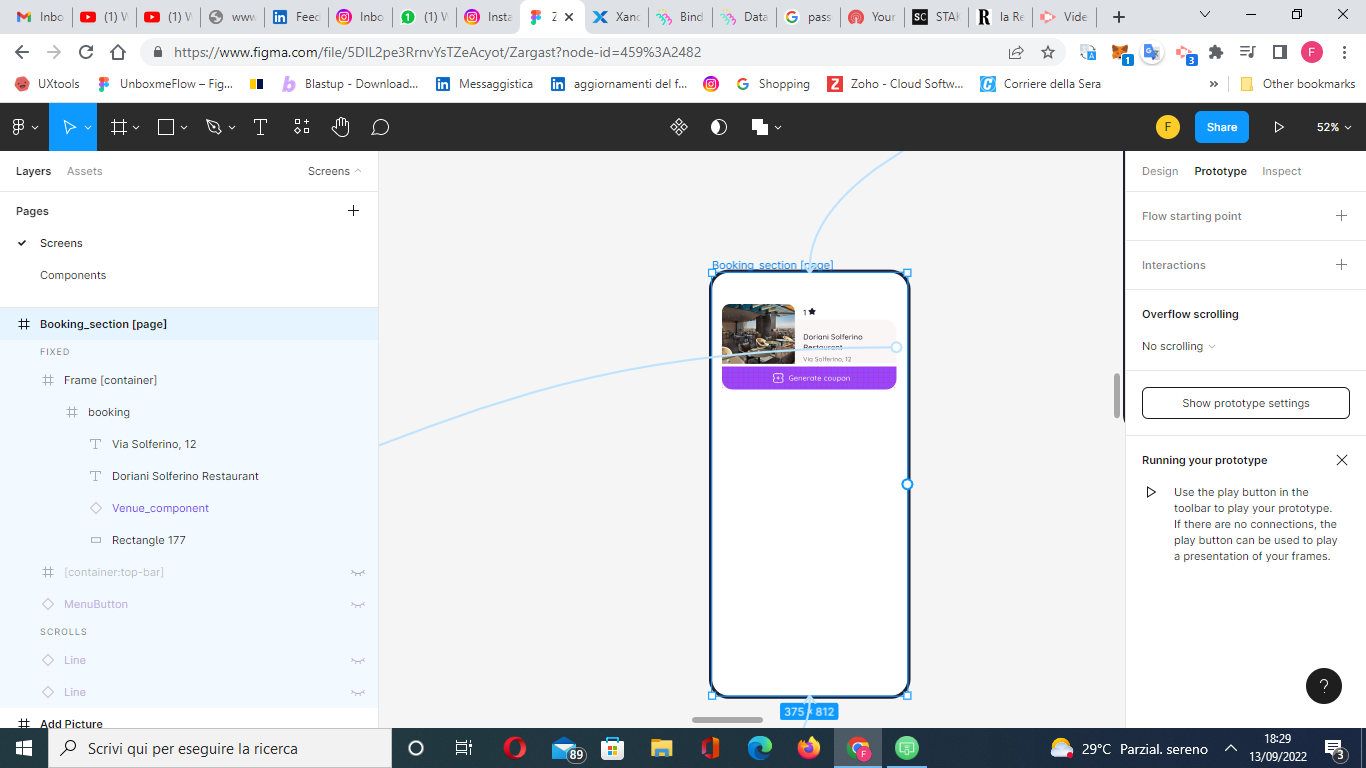1366x768 pixels.
Task: Select the Pen tool in Figma toolbar
Action: coord(213,127)
